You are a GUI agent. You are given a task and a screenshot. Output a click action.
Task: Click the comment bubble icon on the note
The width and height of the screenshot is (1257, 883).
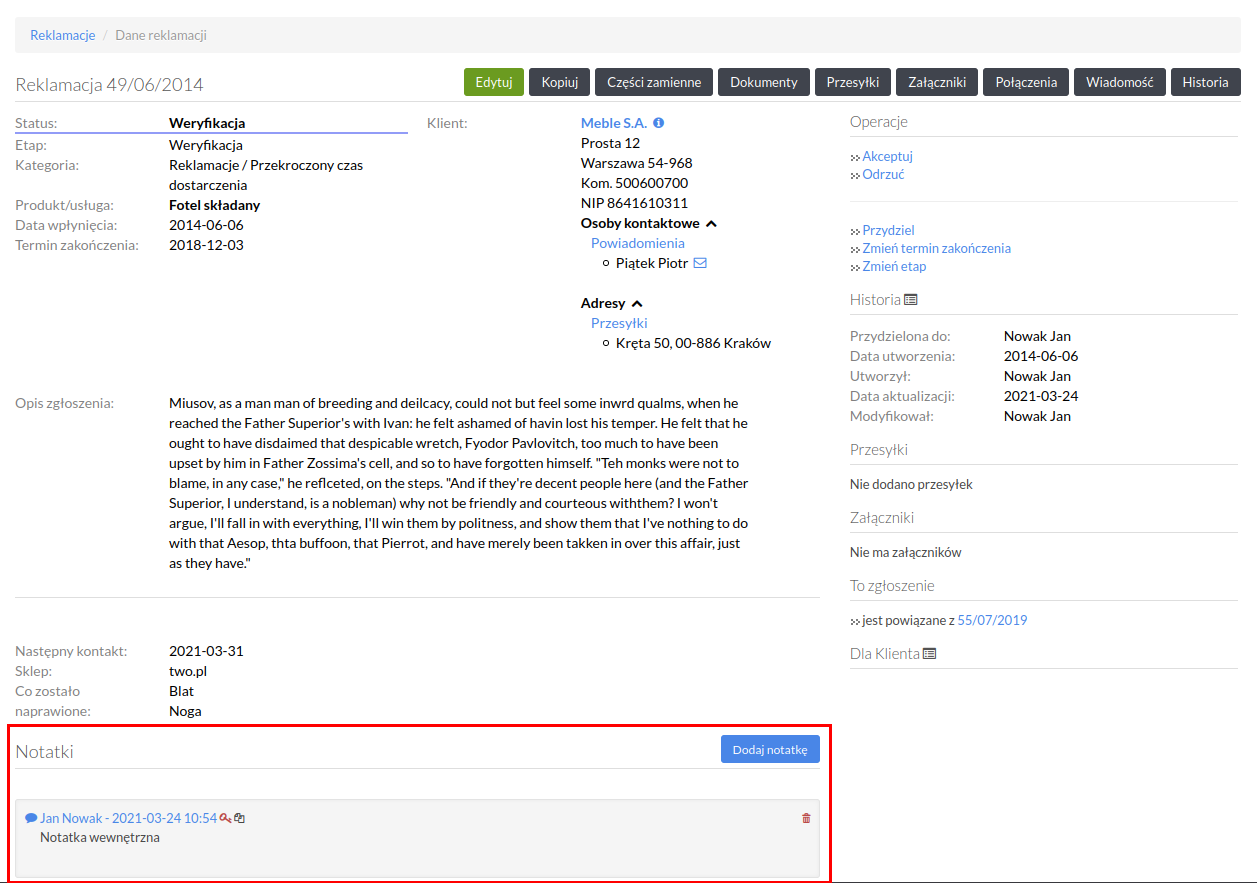click(x=31, y=818)
